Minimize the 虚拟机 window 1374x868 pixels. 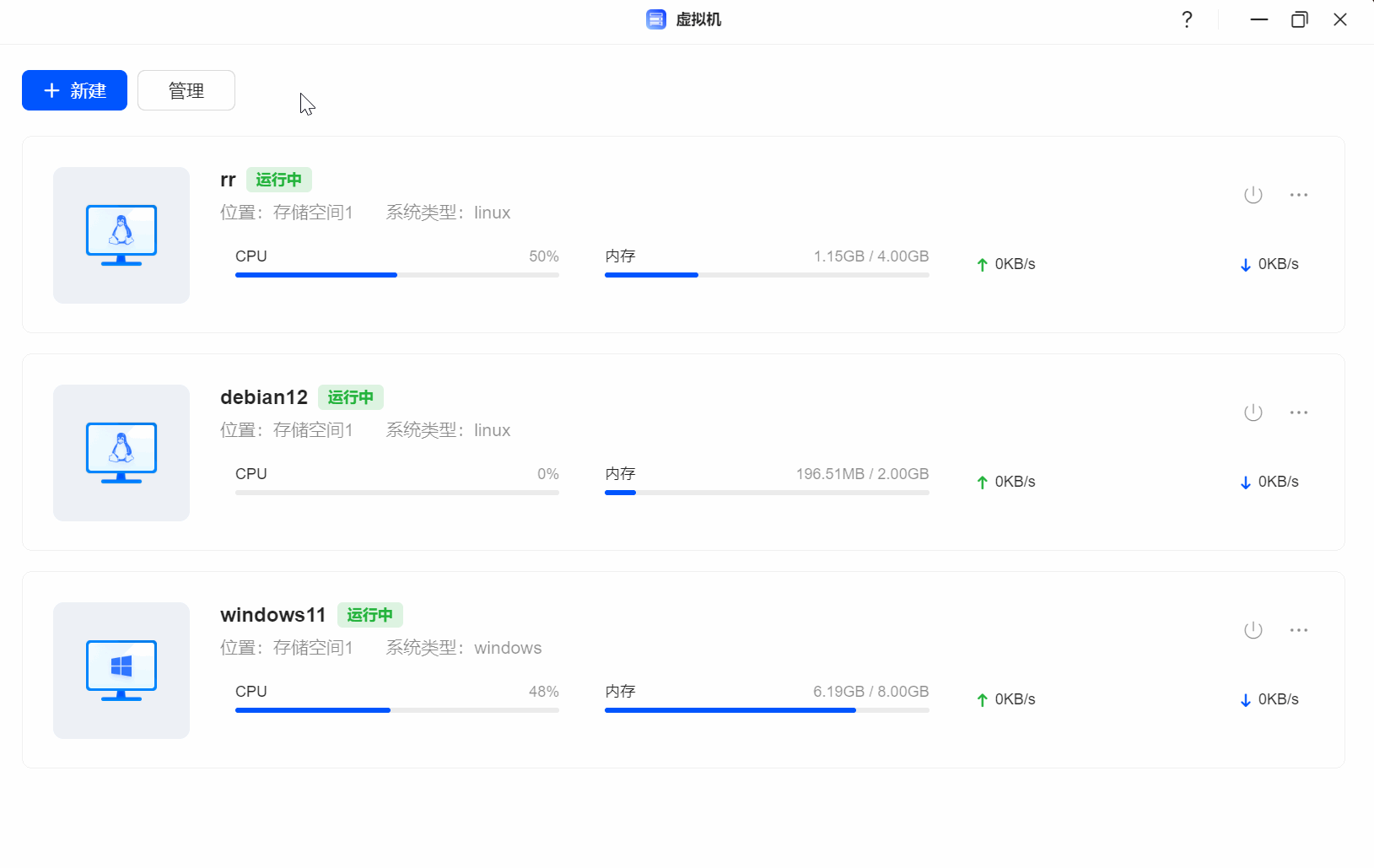coord(1259,19)
